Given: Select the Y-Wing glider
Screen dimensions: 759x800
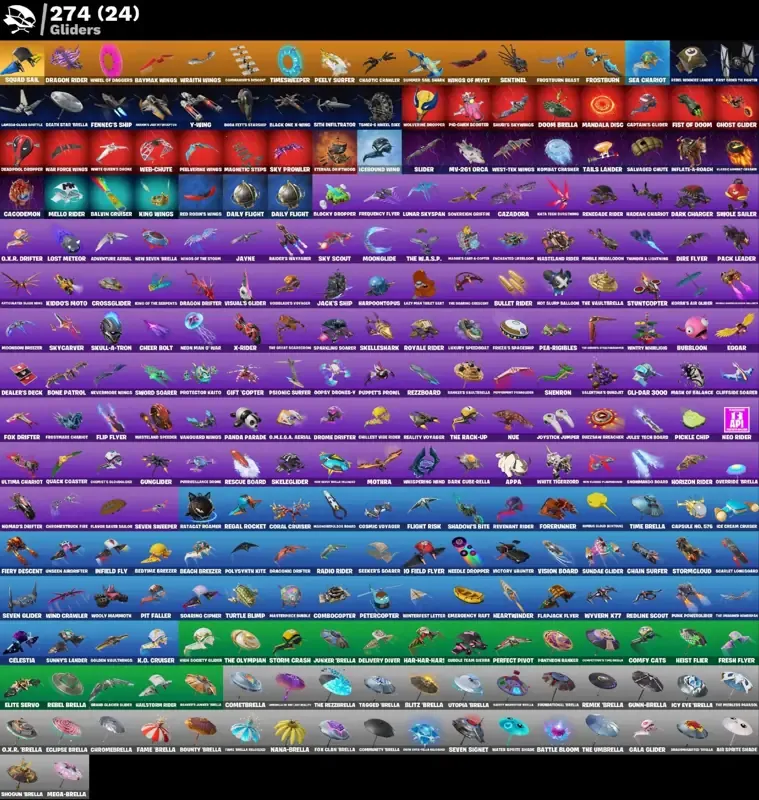Looking at the screenshot, I should click(x=200, y=107).
